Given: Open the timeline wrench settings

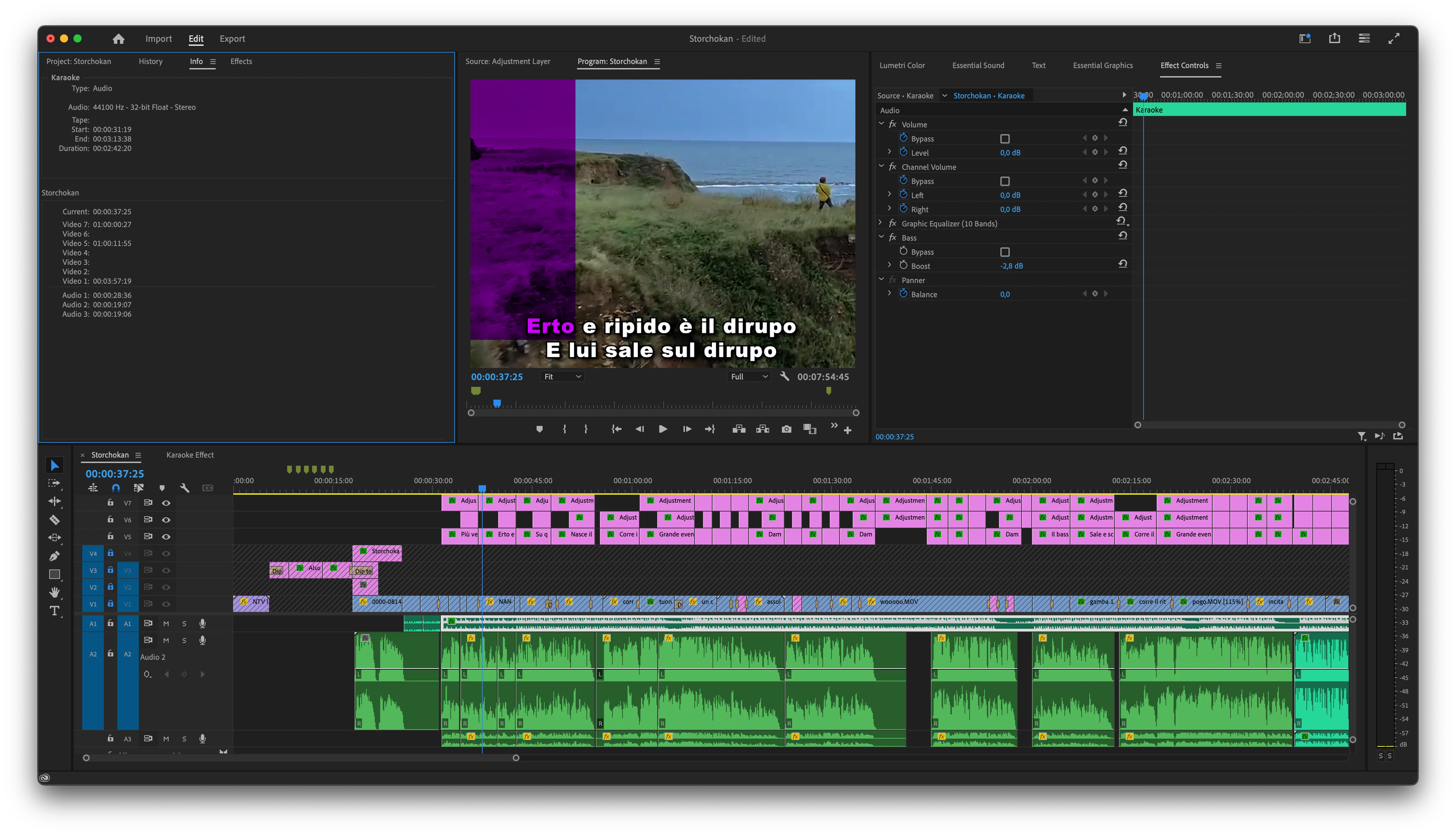Looking at the screenshot, I should [x=184, y=488].
